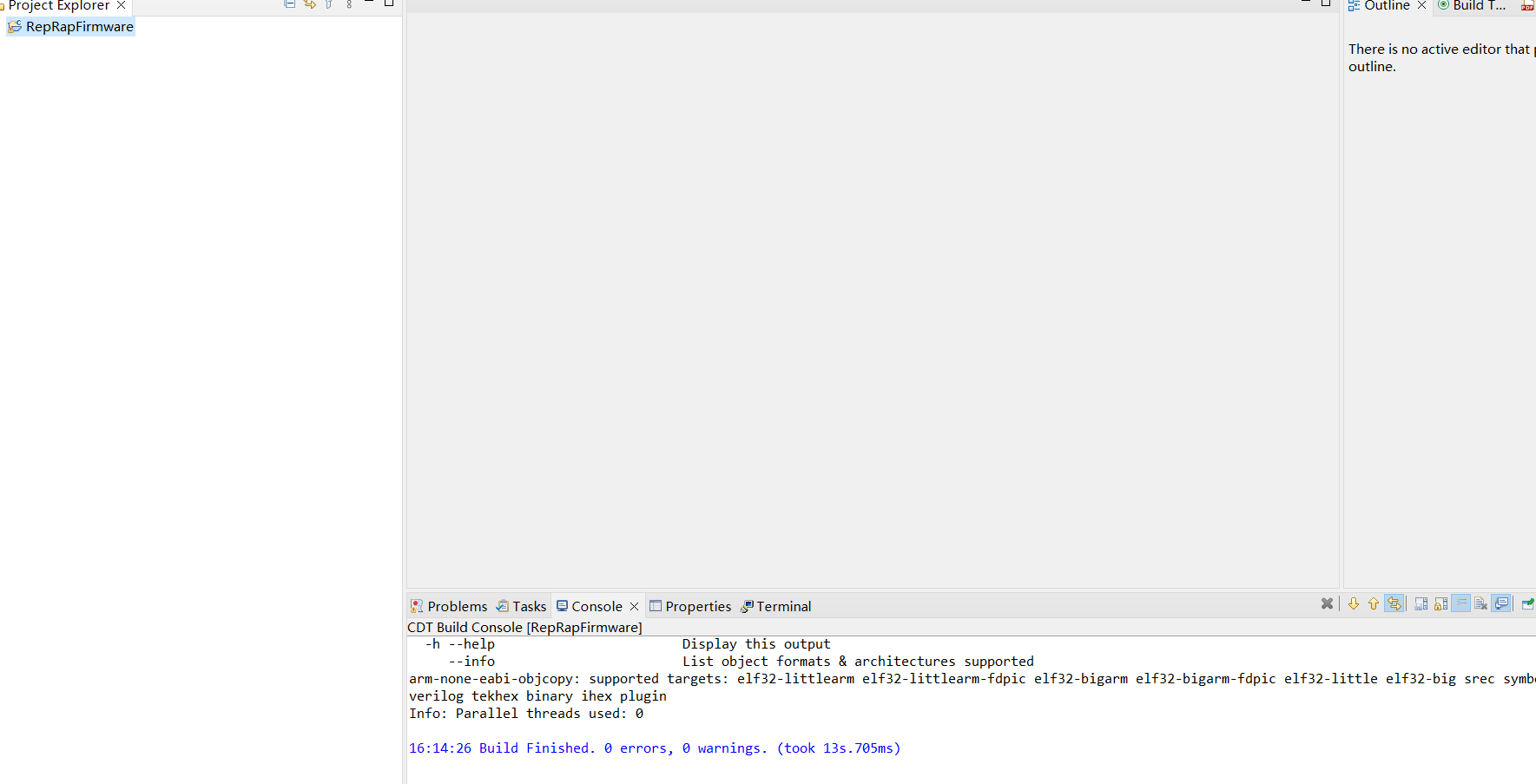Click the 'There is no active editor' message
Image resolution: width=1536 pixels, height=784 pixels.
click(1441, 57)
